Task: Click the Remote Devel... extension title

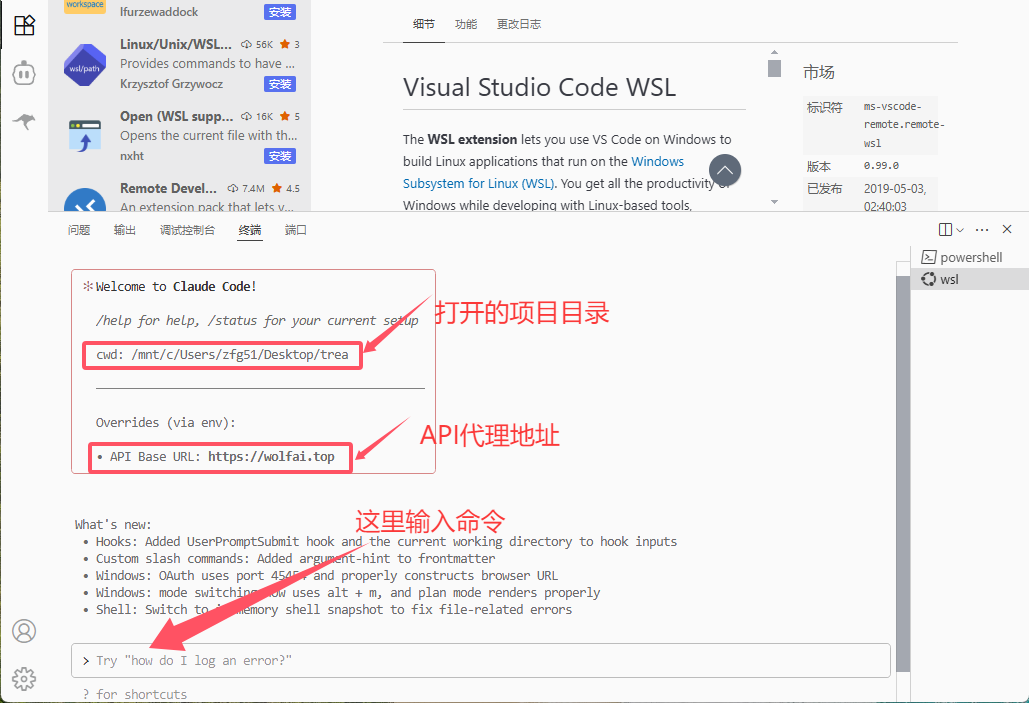Action: pos(168,188)
